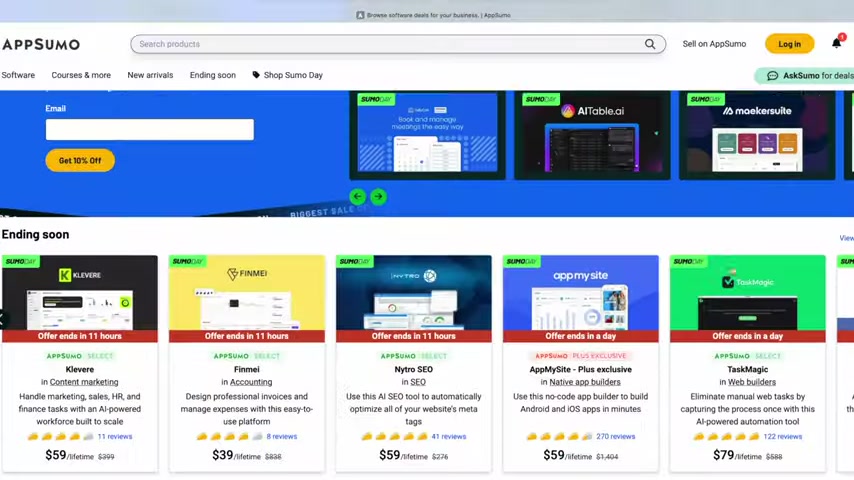Click the search magnifier icon
Image resolution: width=854 pixels, height=480 pixels.
(650, 44)
